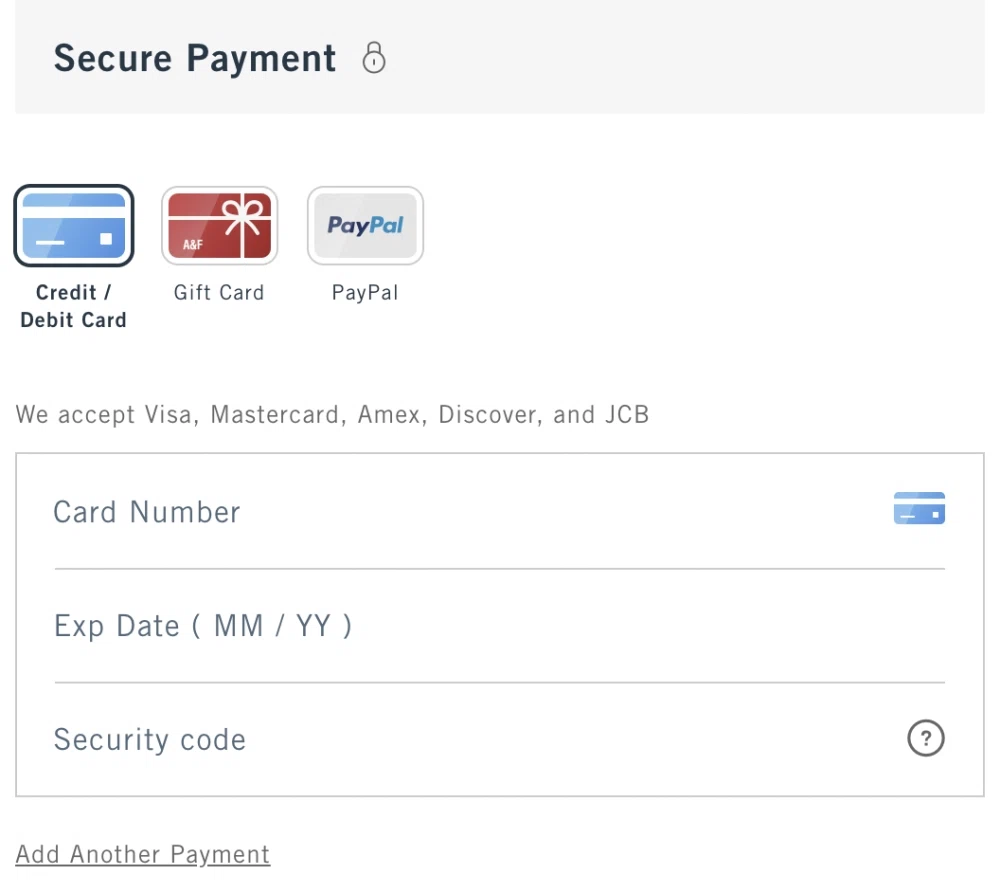
Task: Select the 'Credit / Debit Card' text label
Action: [74, 306]
